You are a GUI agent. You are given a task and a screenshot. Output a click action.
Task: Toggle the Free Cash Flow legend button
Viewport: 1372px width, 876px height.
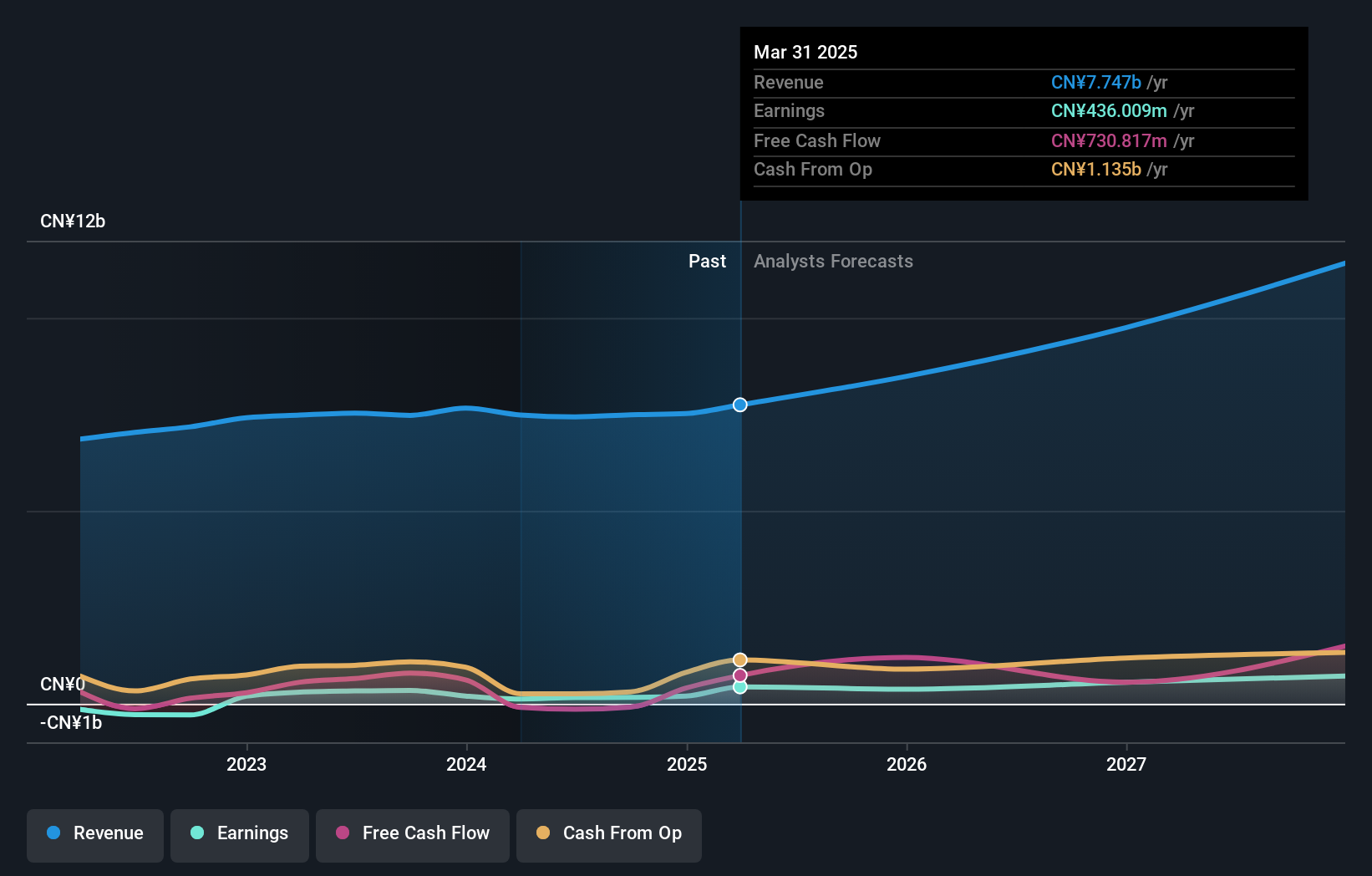pyautogui.click(x=413, y=835)
